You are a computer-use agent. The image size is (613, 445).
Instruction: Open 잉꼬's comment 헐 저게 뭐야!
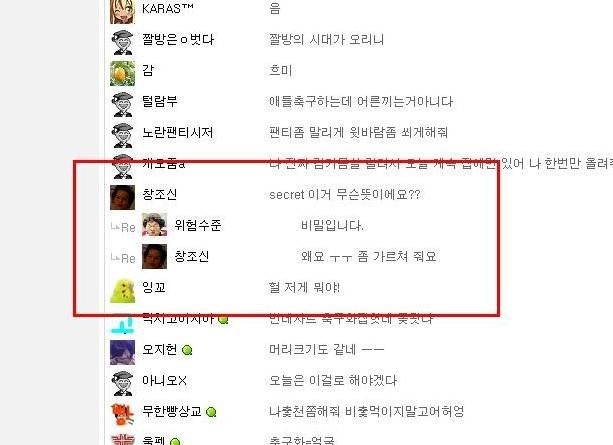point(304,287)
